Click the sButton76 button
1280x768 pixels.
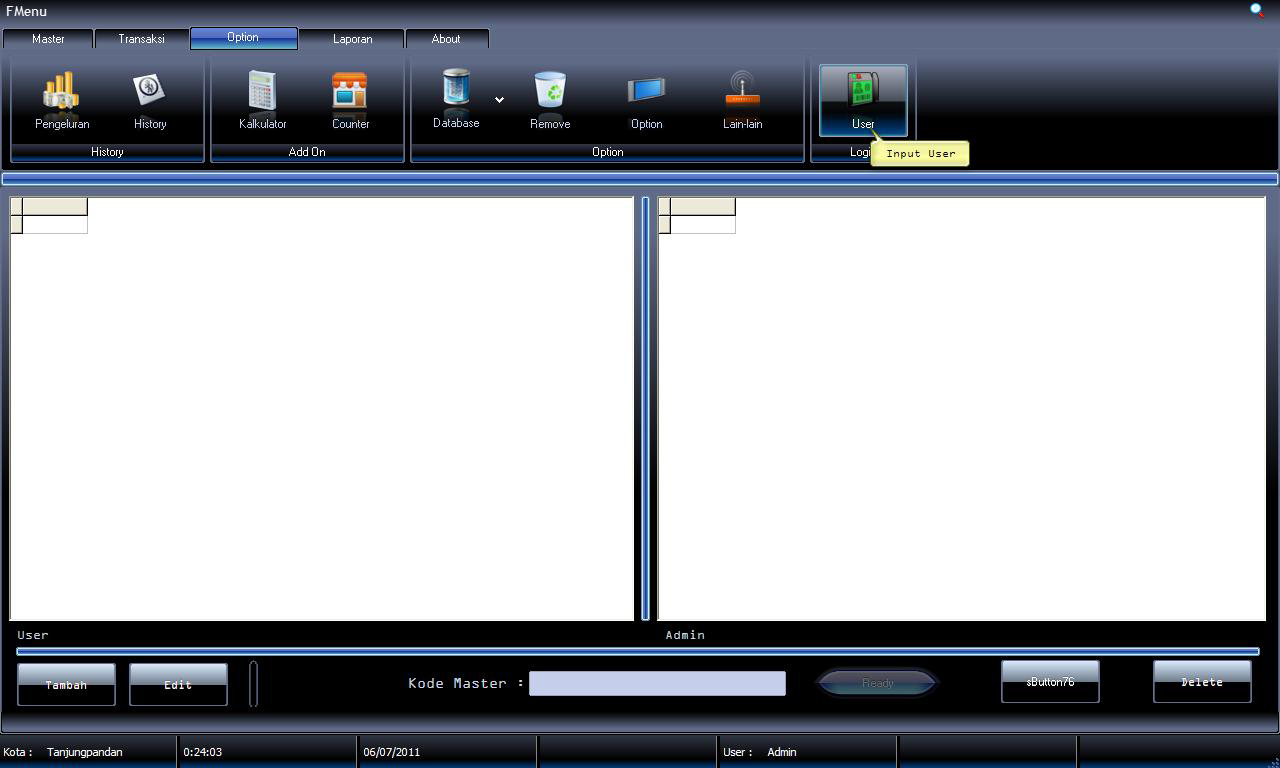[1050, 681]
